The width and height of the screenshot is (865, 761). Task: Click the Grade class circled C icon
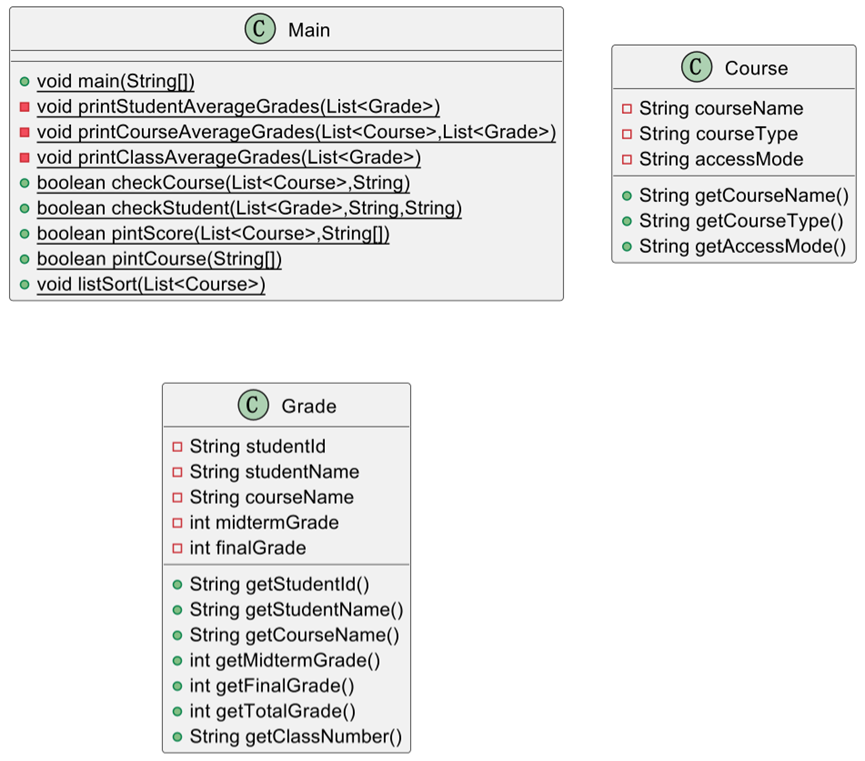click(254, 405)
